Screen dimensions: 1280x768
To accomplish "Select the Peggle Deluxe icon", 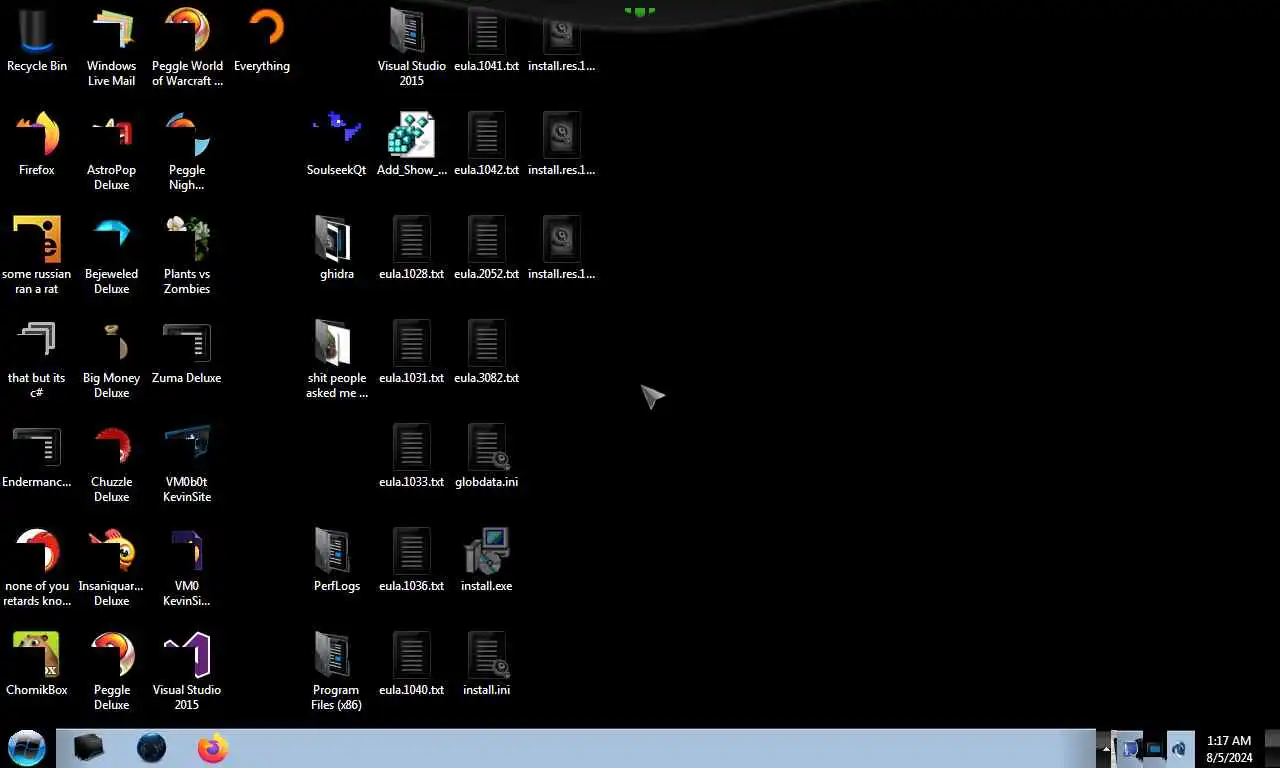I will 111,671.
